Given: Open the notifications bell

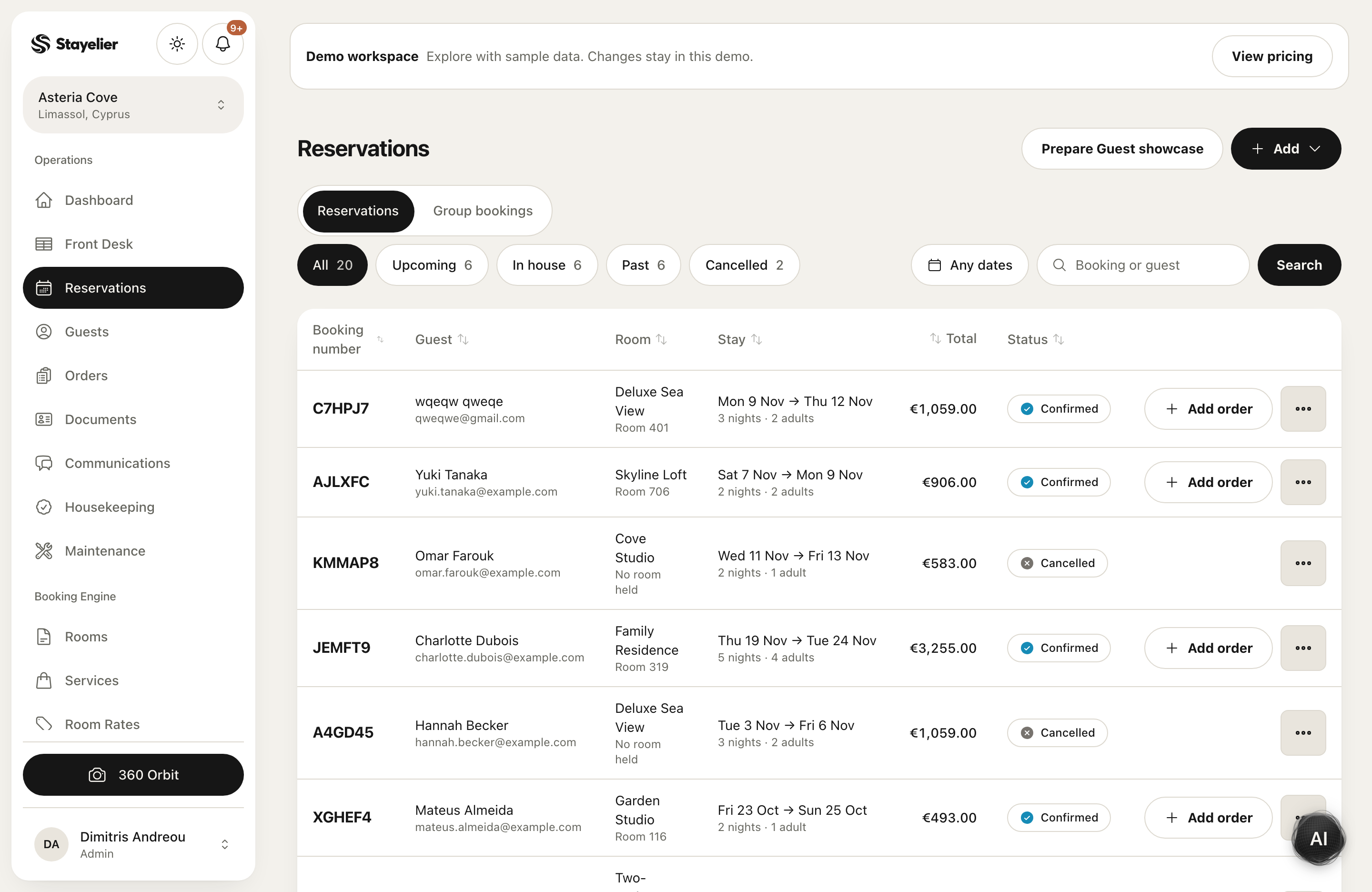Looking at the screenshot, I should [223, 44].
